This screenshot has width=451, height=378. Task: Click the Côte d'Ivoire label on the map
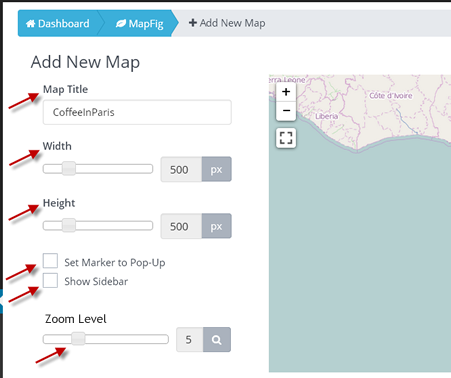(391, 96)
